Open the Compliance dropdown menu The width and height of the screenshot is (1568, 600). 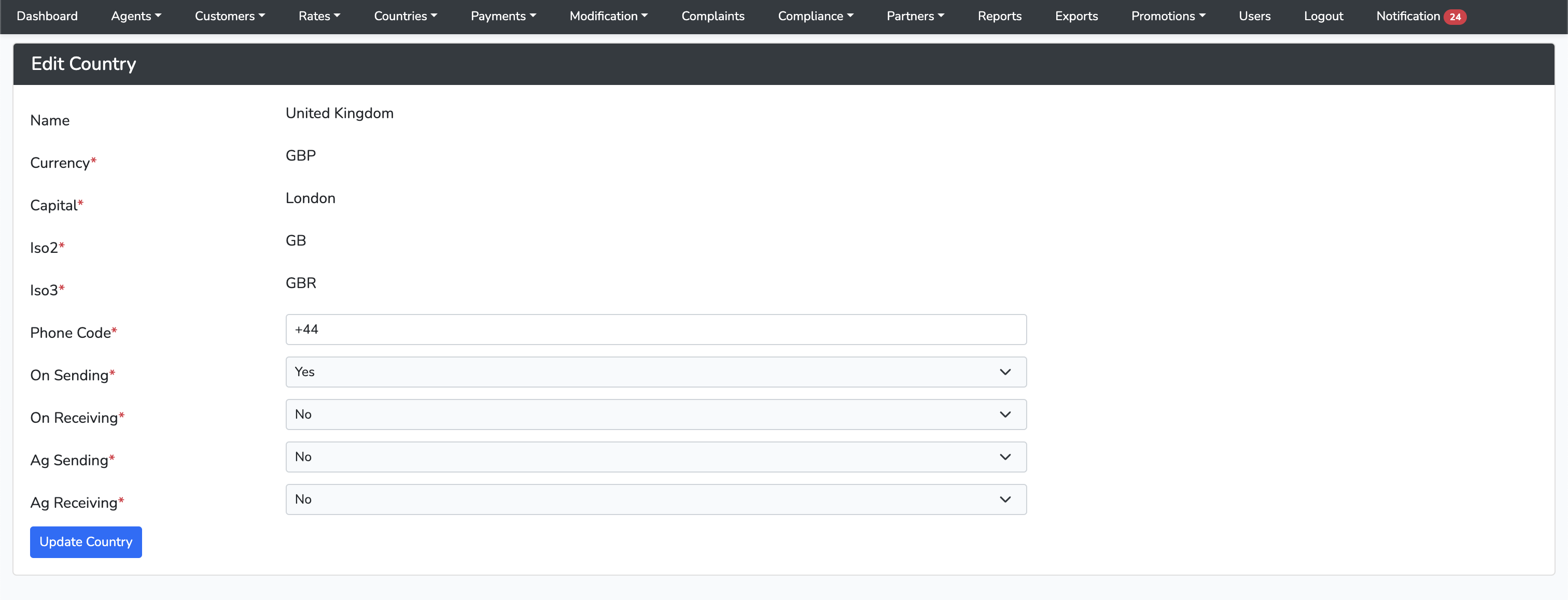coord(815,17)
